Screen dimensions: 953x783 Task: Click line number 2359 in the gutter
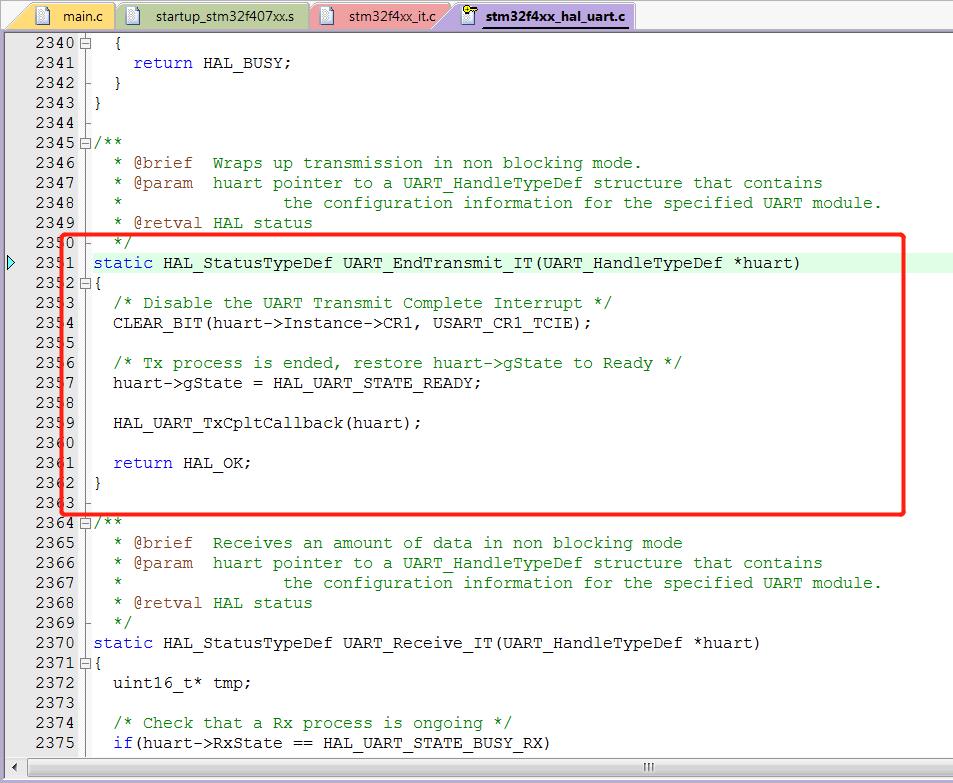(x=55, y=423)
